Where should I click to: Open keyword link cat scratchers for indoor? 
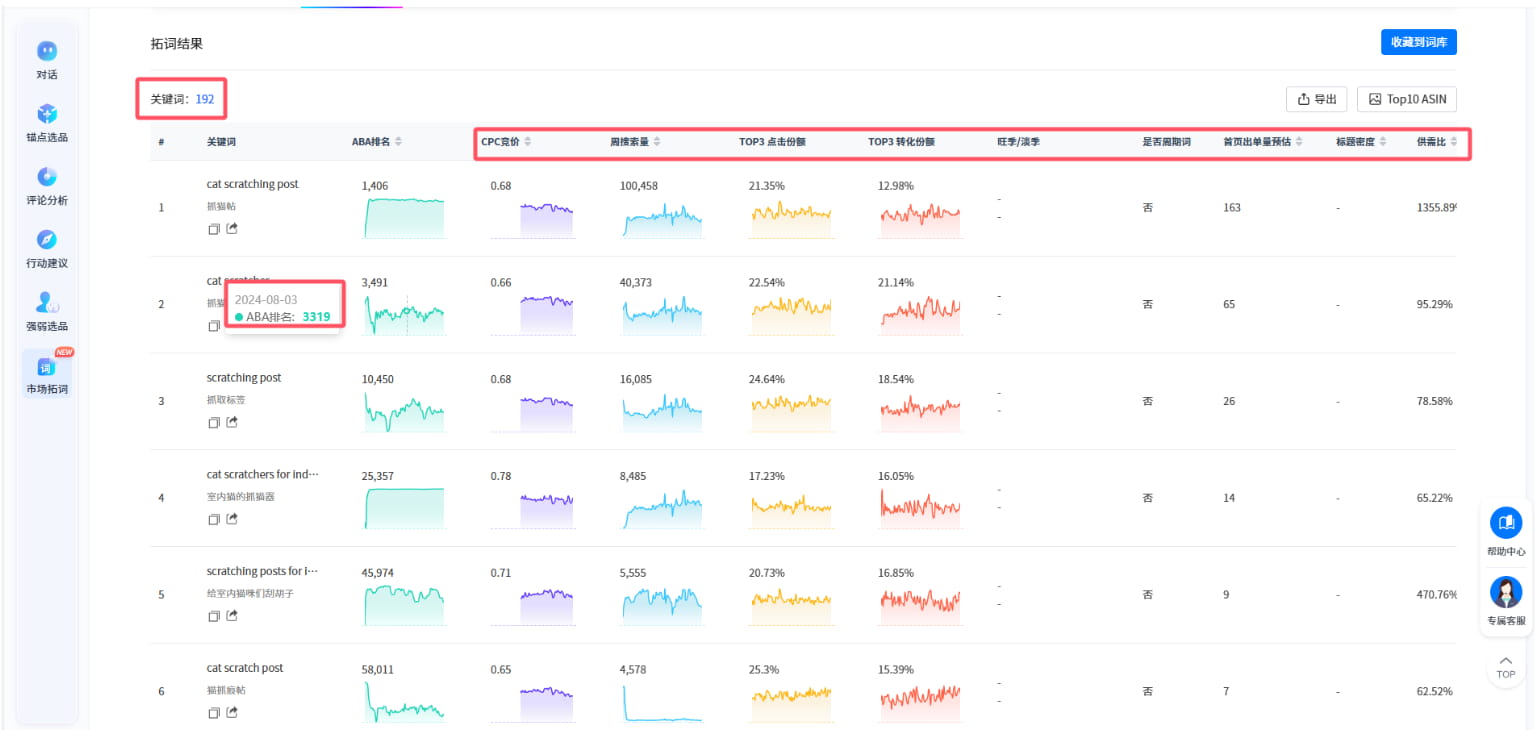click(262, 475)
